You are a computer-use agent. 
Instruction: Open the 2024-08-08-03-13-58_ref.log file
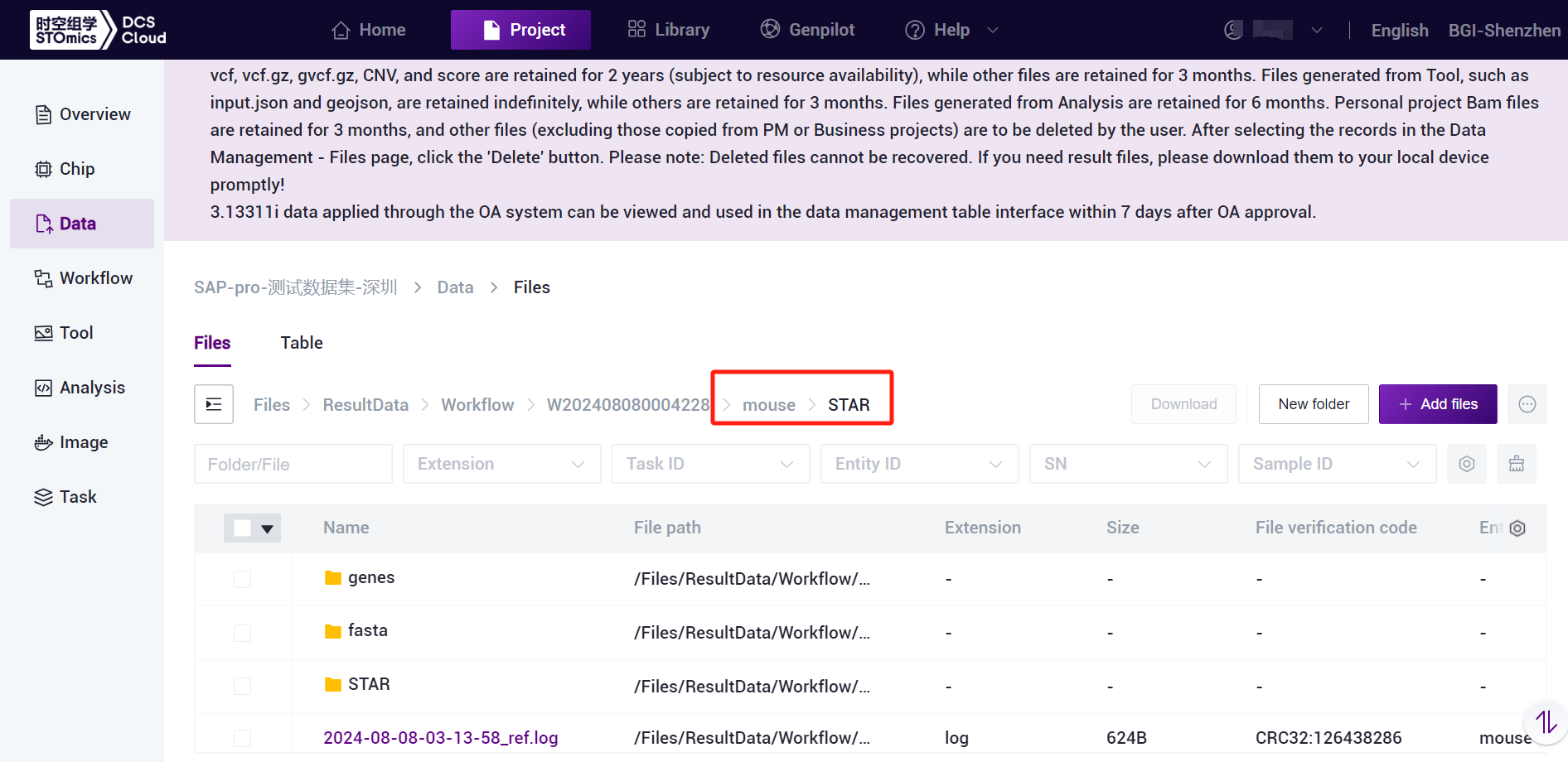coord(440,738)
